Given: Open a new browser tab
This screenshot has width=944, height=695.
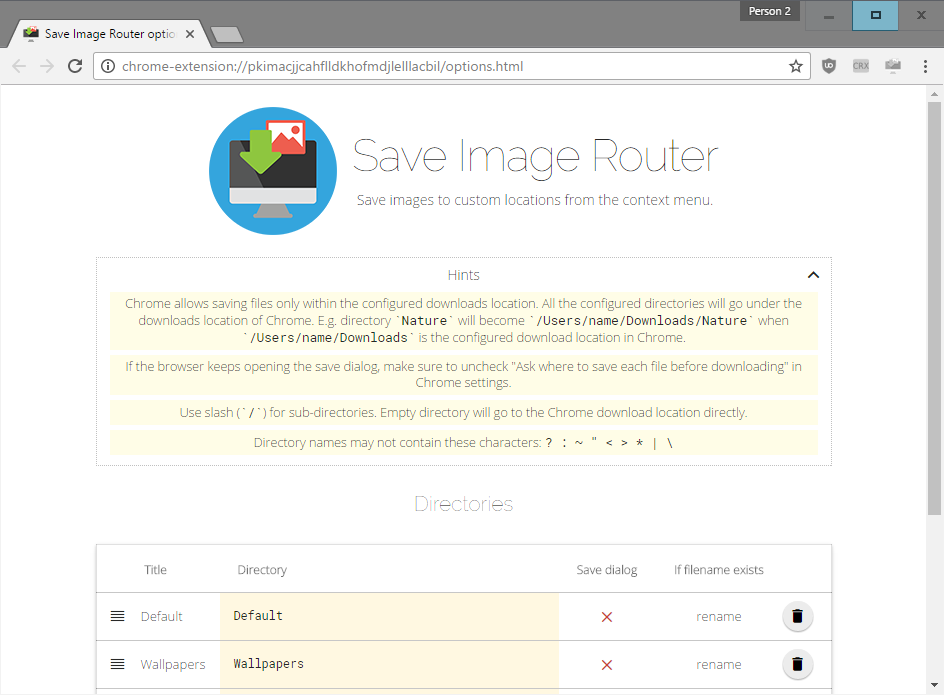Looking at the screenshot, I should pos(227,35).
